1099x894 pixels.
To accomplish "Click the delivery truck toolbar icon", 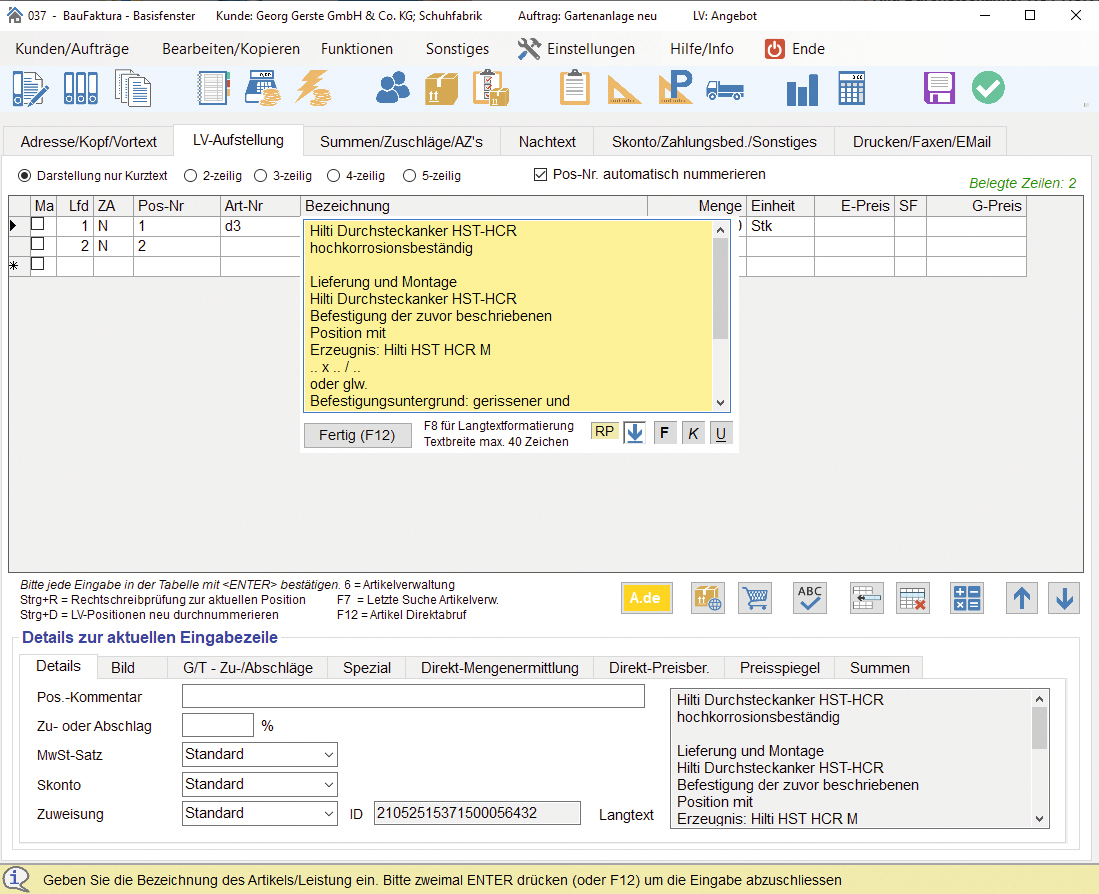I will click(725, 90).
